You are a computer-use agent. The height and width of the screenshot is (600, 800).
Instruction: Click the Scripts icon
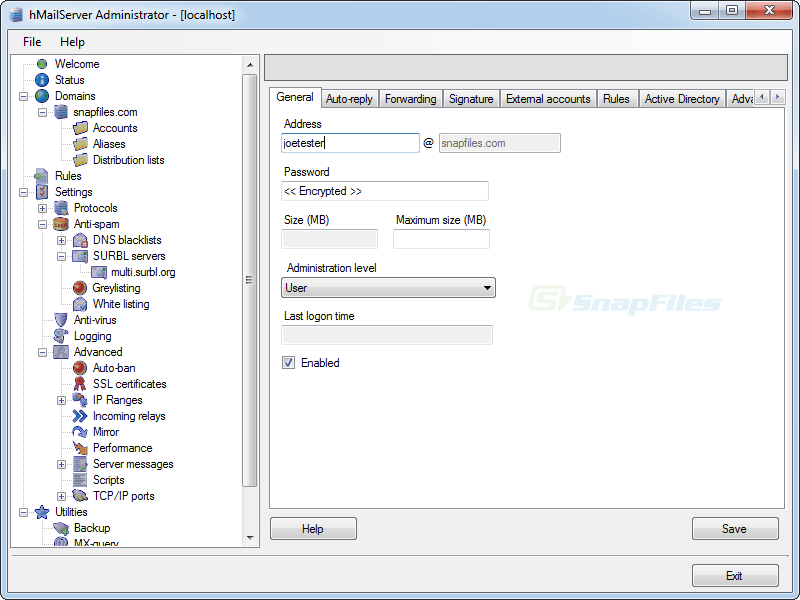pyautogui.click(x=80, y=480)
